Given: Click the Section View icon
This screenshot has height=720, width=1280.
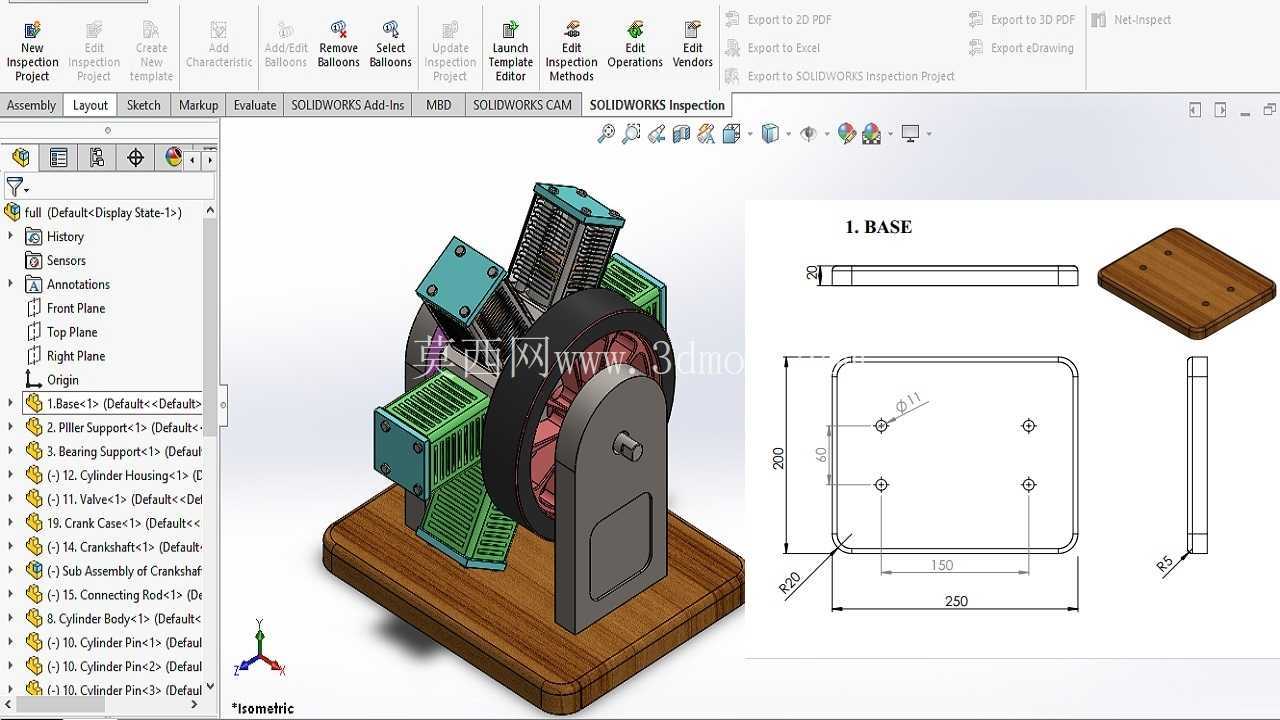Looking at the screenshot, I should pos(681,133).
